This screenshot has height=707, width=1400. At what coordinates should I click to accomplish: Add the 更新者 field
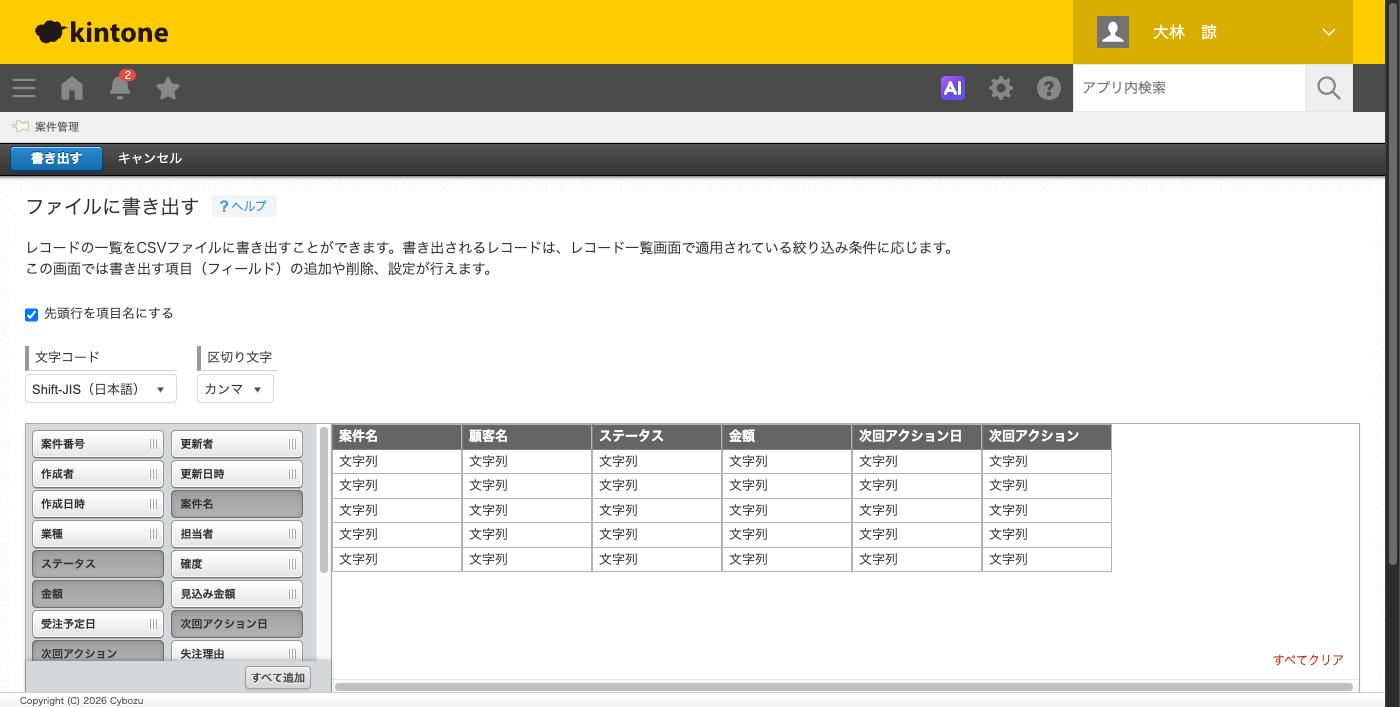tap(237, 444)
